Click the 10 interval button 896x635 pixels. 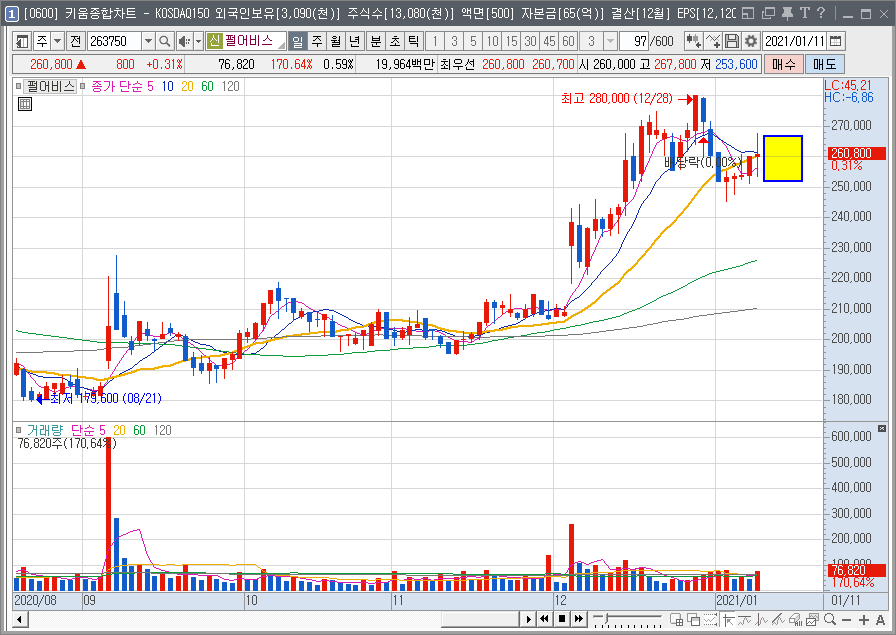pyautogui.click(x=492, y=41)
